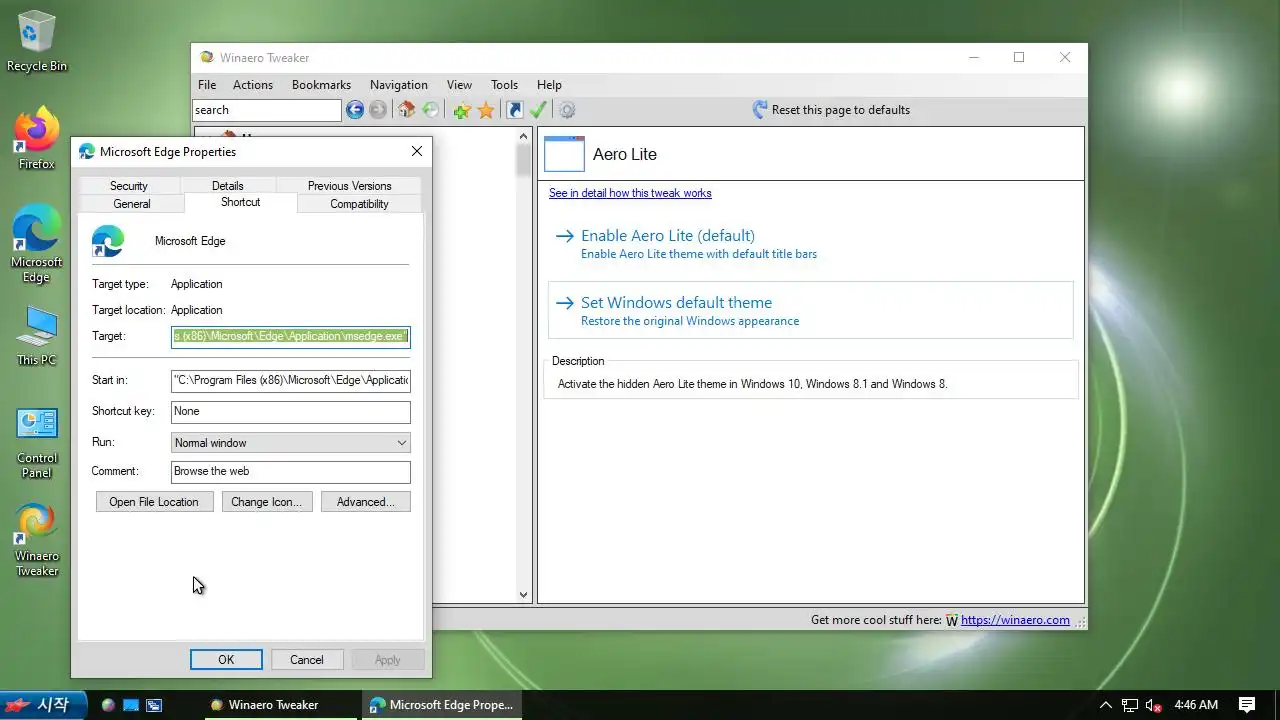Screen dimensions: 1280x720
Task: Select Winaero Tweaker desktop shortcut
Action: click(37, 540)
